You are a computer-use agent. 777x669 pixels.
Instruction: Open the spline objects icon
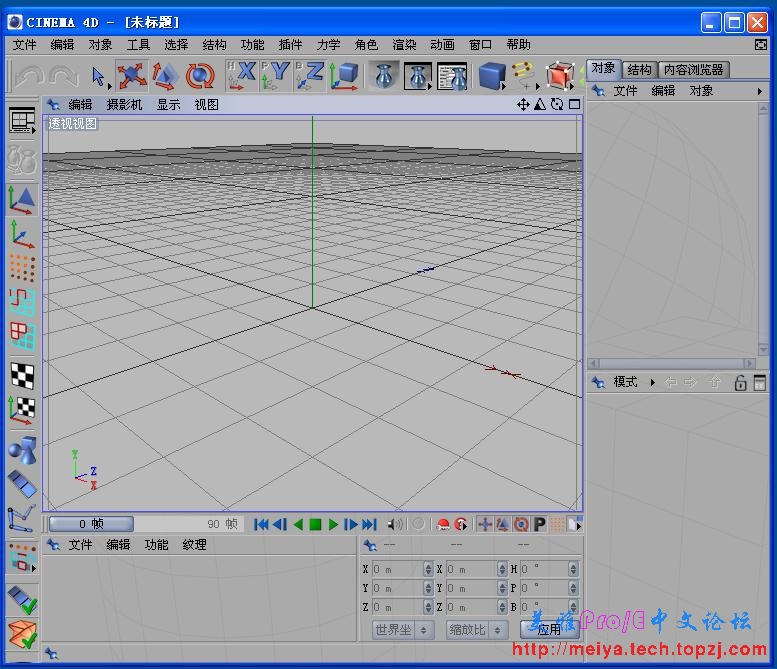point(525,76)
